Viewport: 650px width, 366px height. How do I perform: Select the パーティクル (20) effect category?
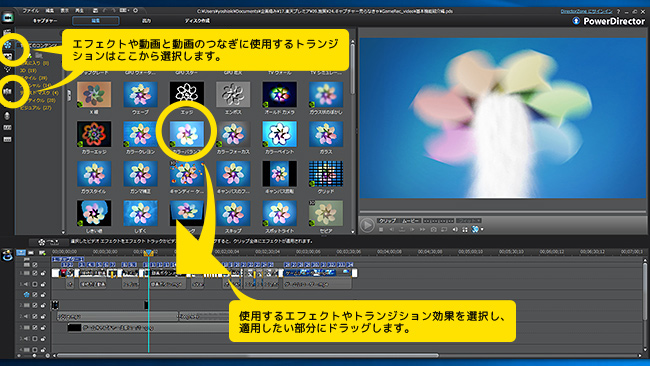pos(37,100)
